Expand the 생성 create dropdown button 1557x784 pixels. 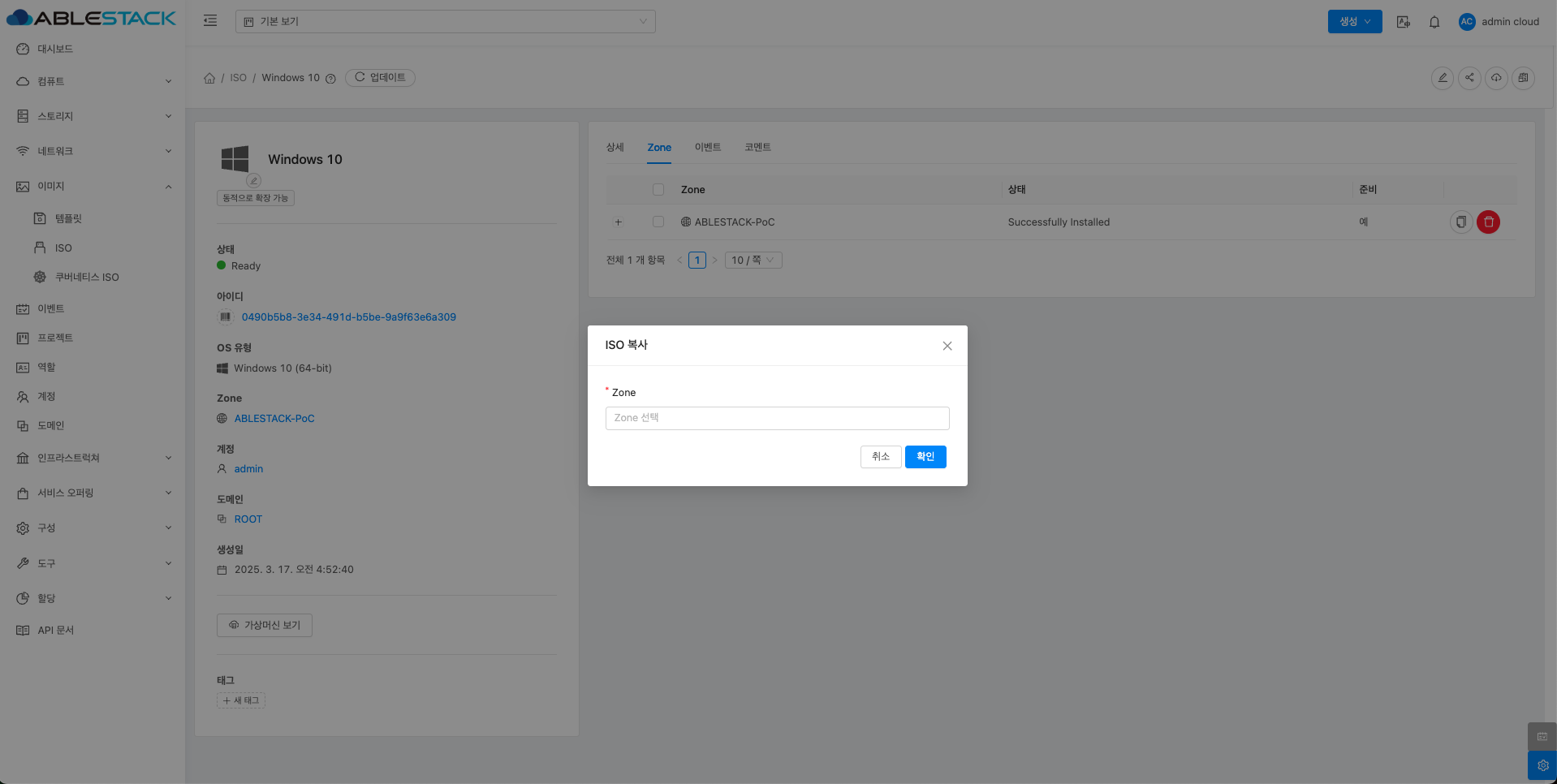(1354, 22)
